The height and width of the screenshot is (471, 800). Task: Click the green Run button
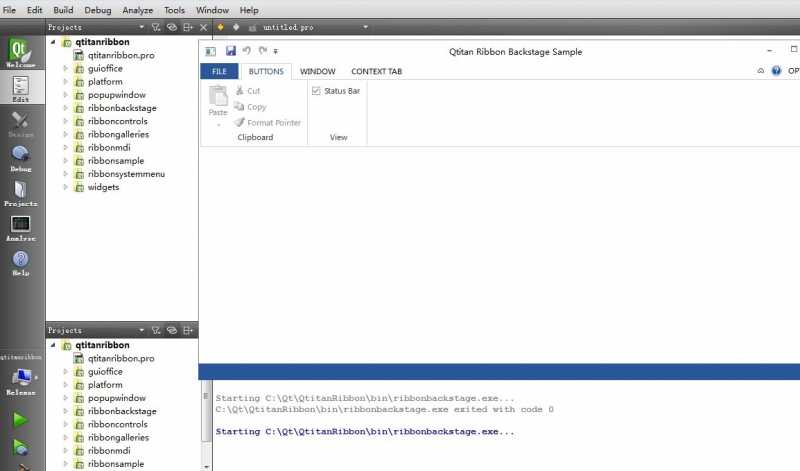[x=20, y=419]
